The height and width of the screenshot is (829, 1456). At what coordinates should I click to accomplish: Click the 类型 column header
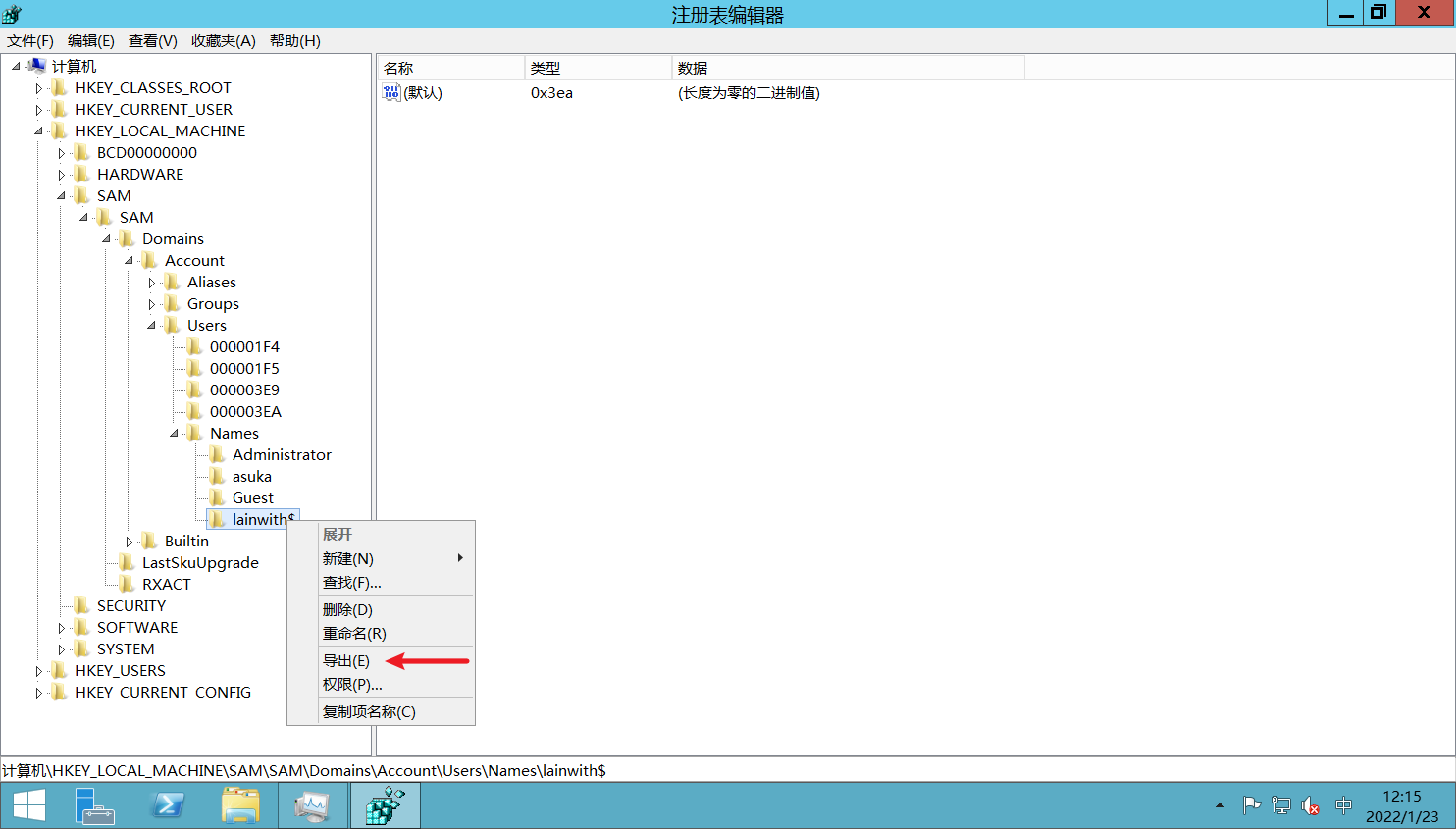click(598, 68)
